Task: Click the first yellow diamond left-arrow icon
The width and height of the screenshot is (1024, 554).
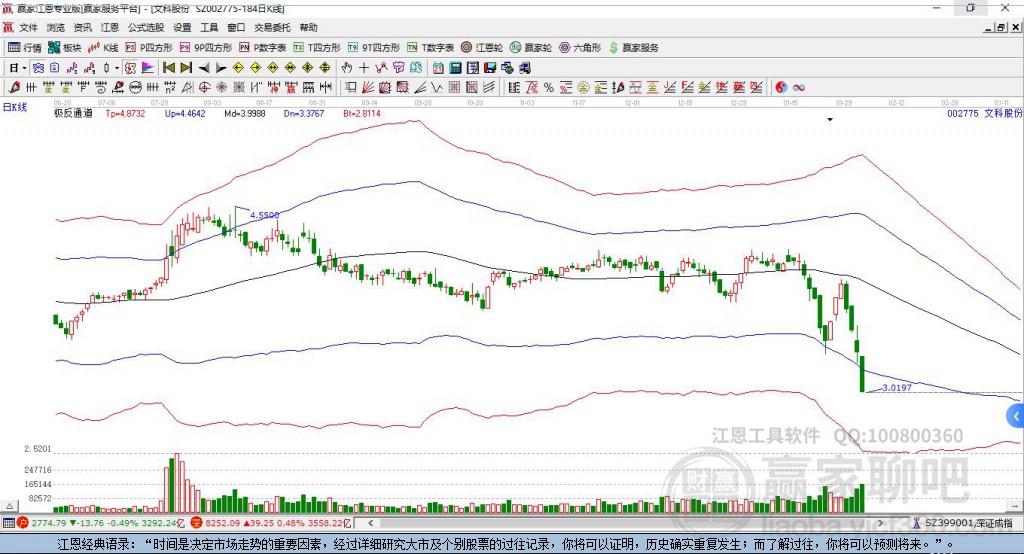Action: pos(238,68)
